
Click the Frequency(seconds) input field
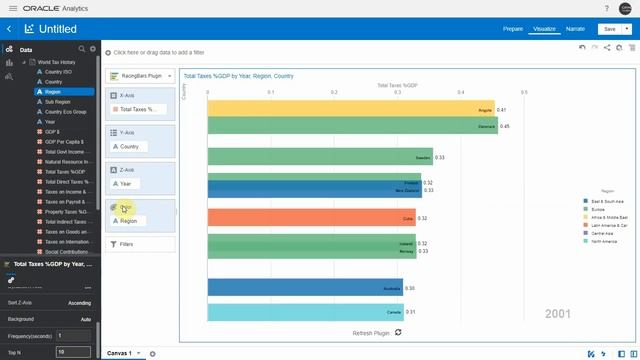point(73,336)
